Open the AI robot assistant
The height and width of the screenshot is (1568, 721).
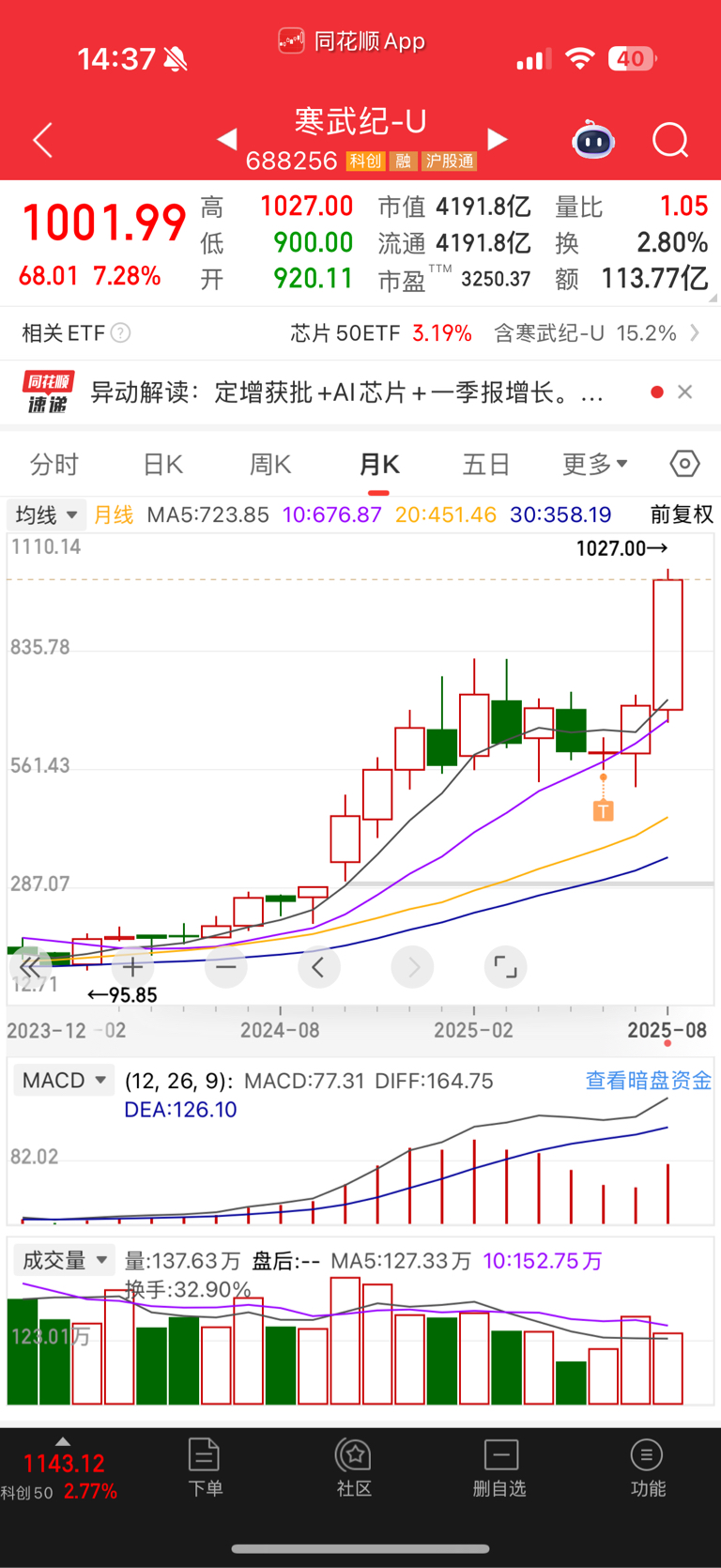(x=593, y=141)
